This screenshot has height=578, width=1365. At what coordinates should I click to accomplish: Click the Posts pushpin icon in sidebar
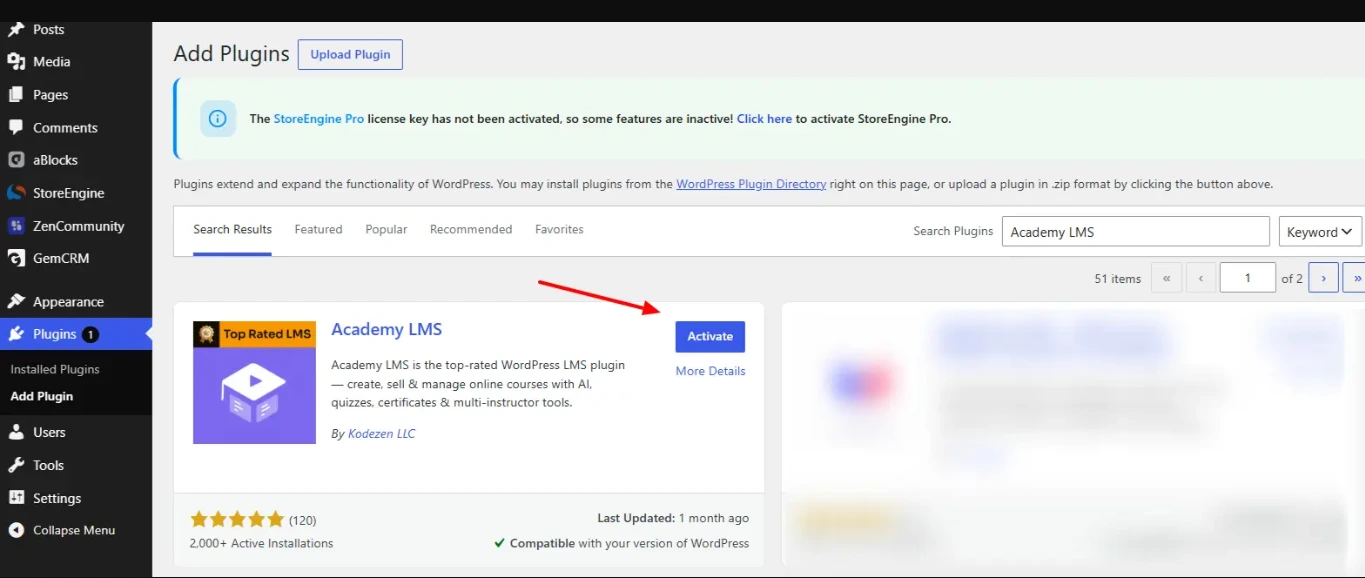16,30
